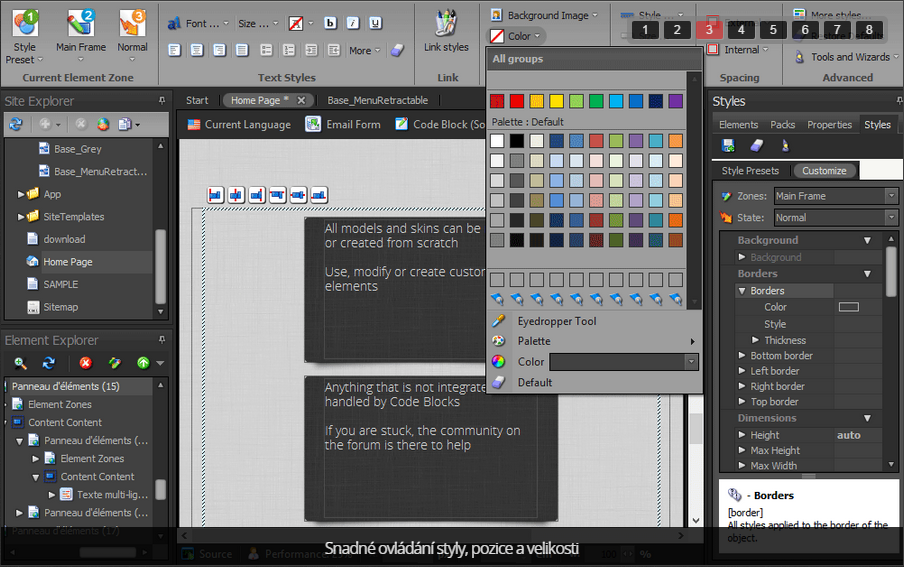This screenshot has height=567, width=904.
Task: Click the Borders Color swatch box
Action: (849, 307)
